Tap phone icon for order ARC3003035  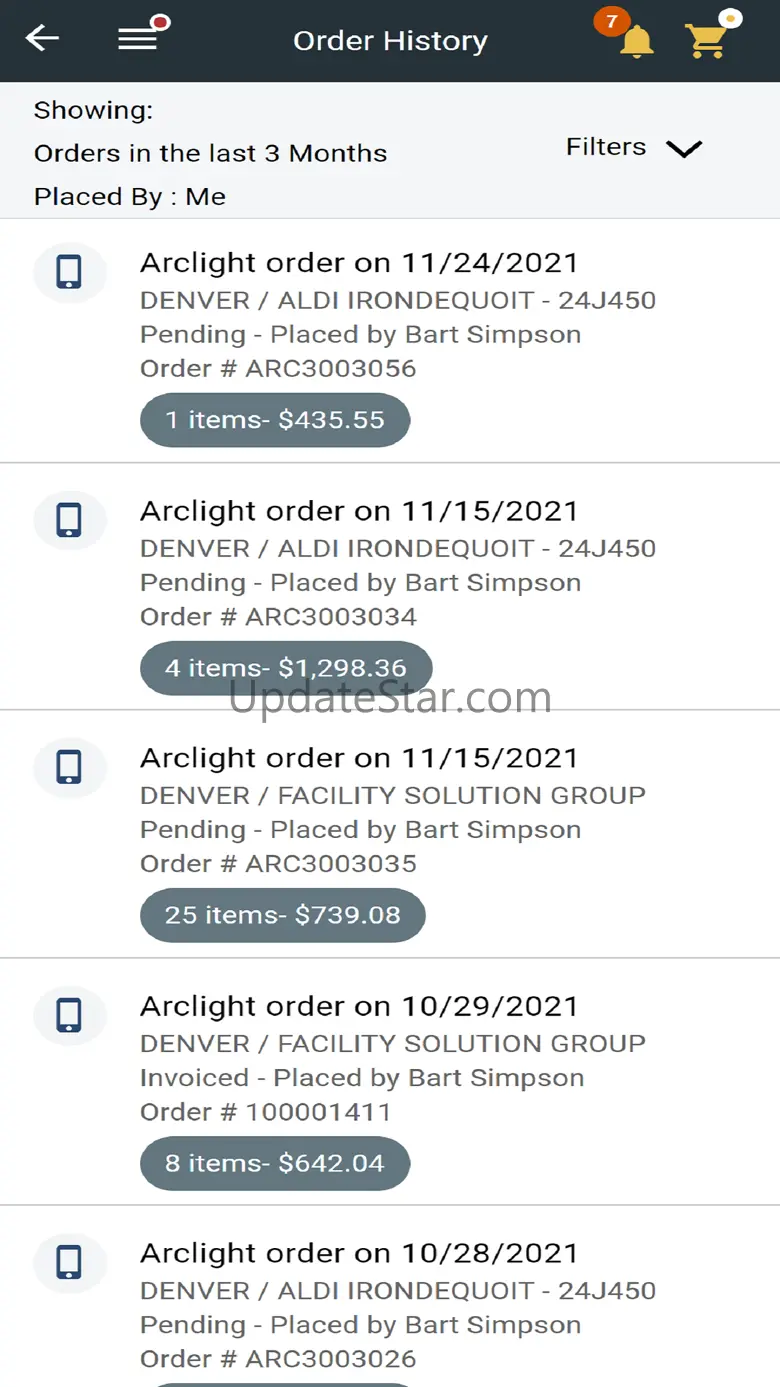click(69, 767)
